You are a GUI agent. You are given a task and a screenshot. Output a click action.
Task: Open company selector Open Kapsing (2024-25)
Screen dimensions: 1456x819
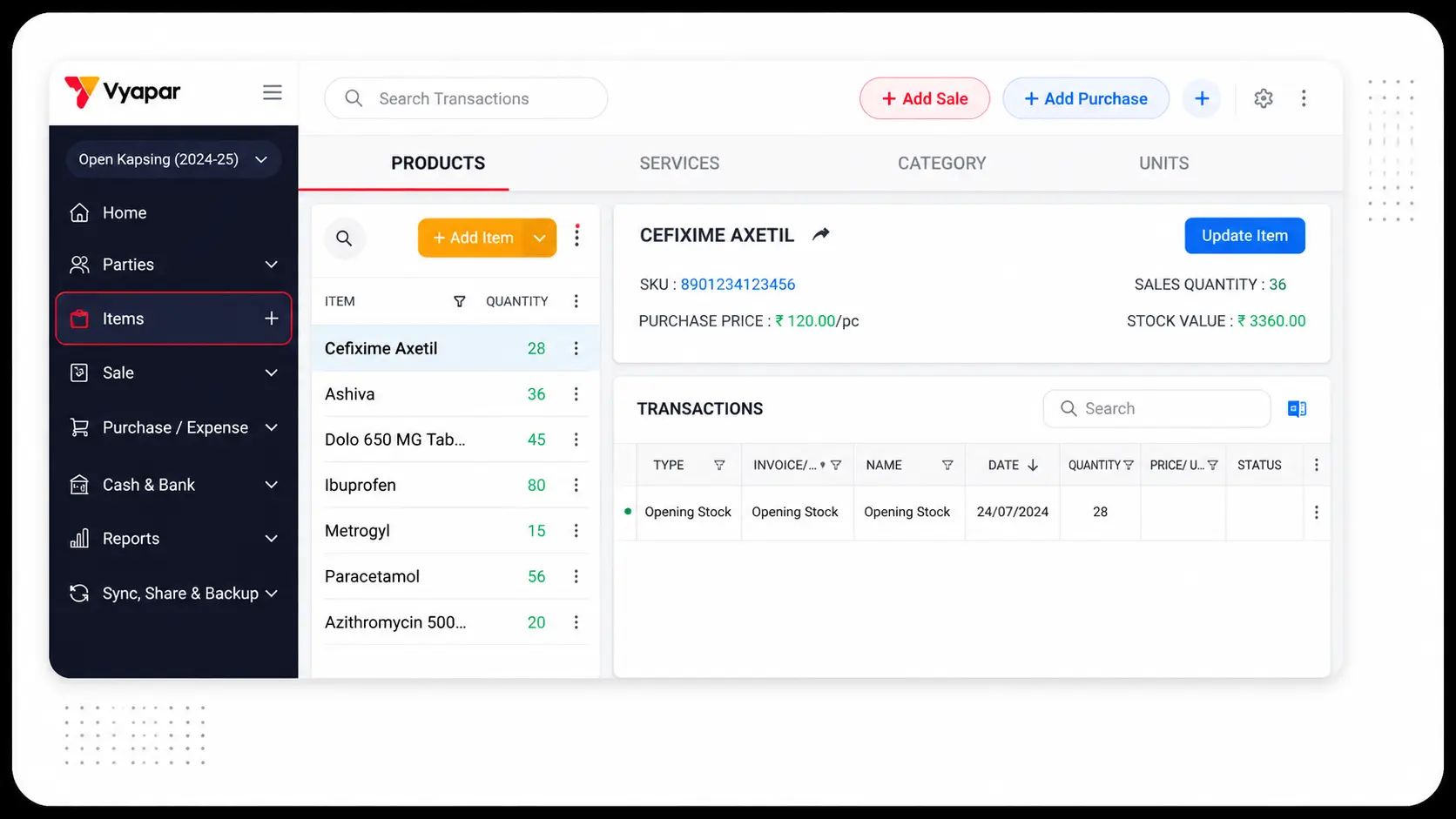[x=173, y=159]
